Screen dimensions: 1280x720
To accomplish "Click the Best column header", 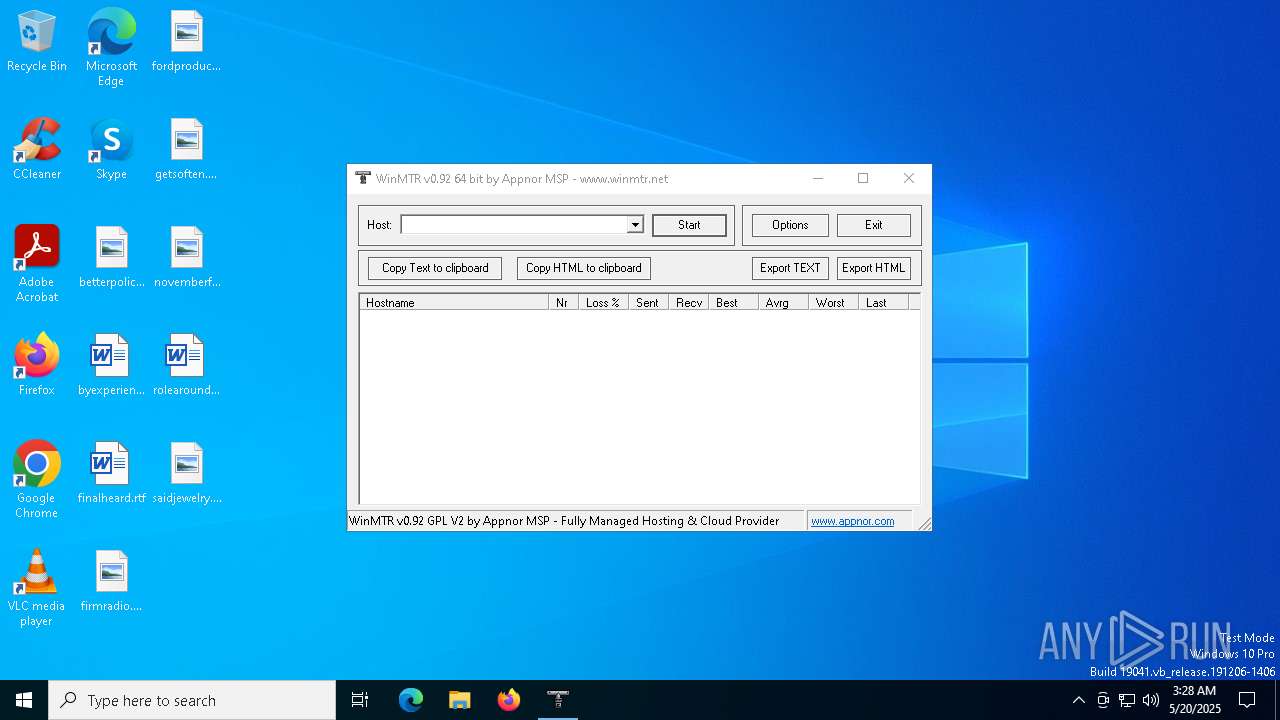I will point(734,302).
